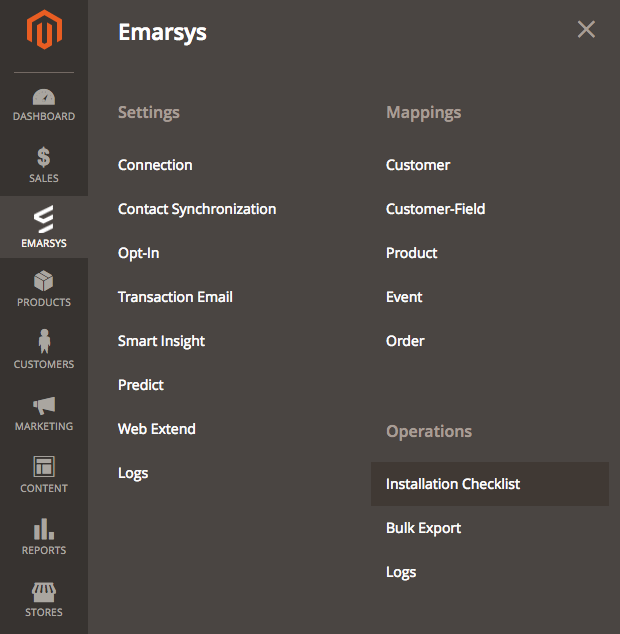The image size is (620, 634).
Task: Open Customer-Field mapping
Action: point(436,209)
